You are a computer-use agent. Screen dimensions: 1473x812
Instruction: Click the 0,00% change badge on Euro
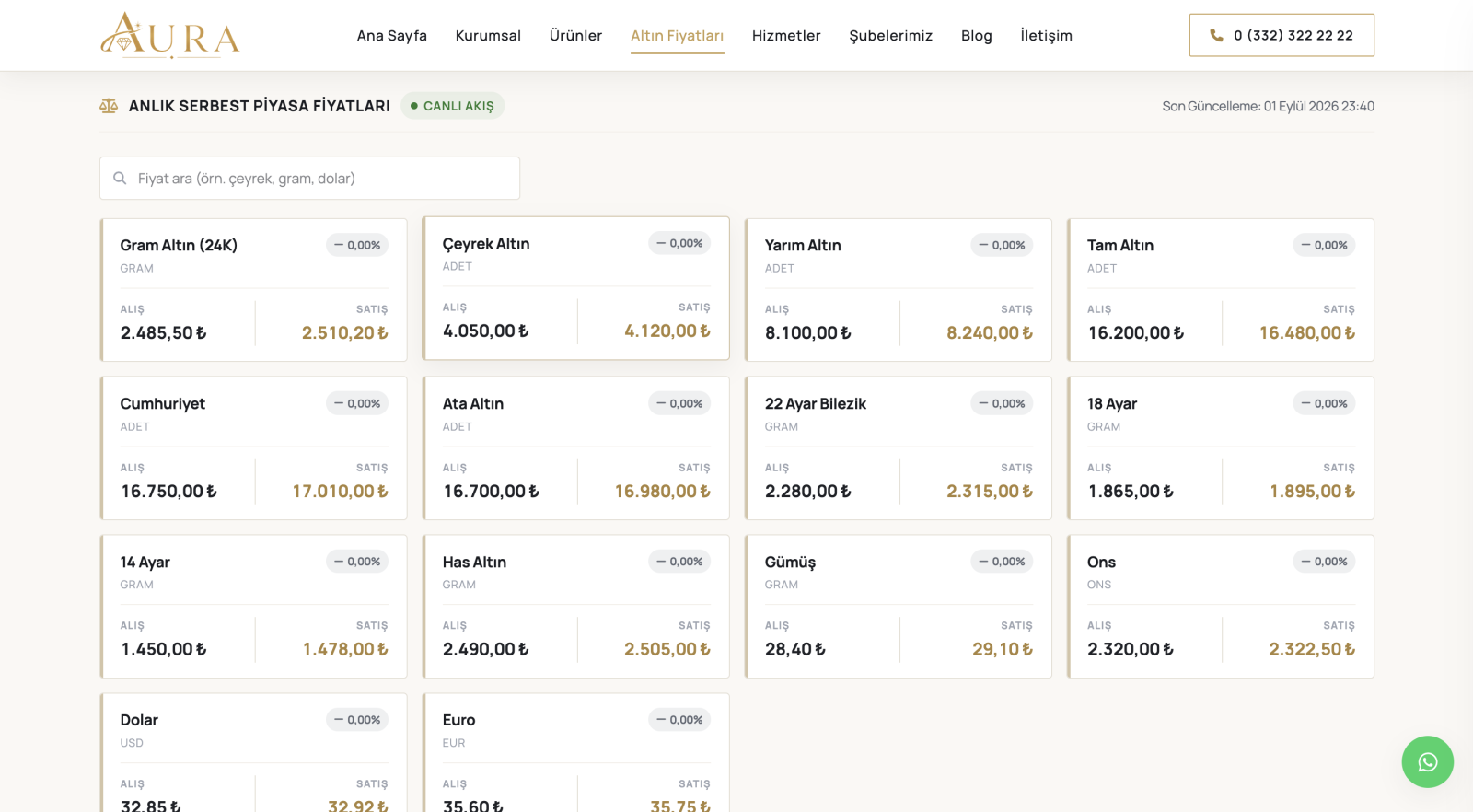pos(679,720)
